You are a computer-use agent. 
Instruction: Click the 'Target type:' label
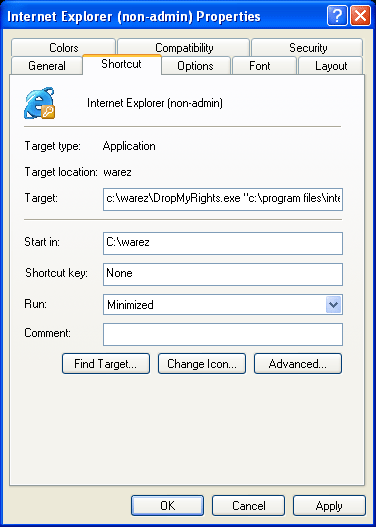53,146
